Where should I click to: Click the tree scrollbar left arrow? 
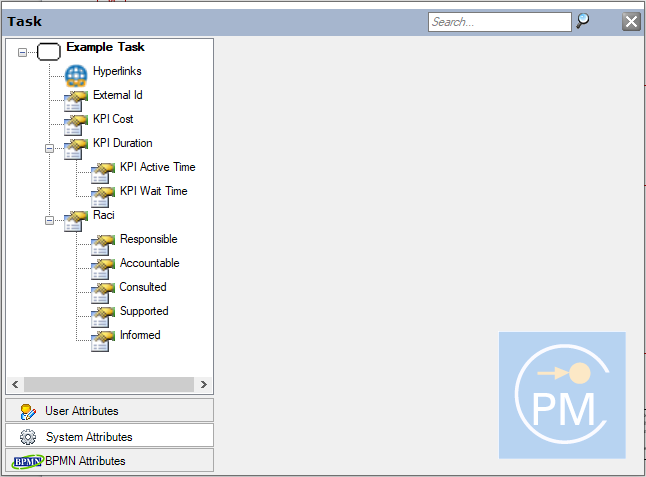(x=15, y=384)
